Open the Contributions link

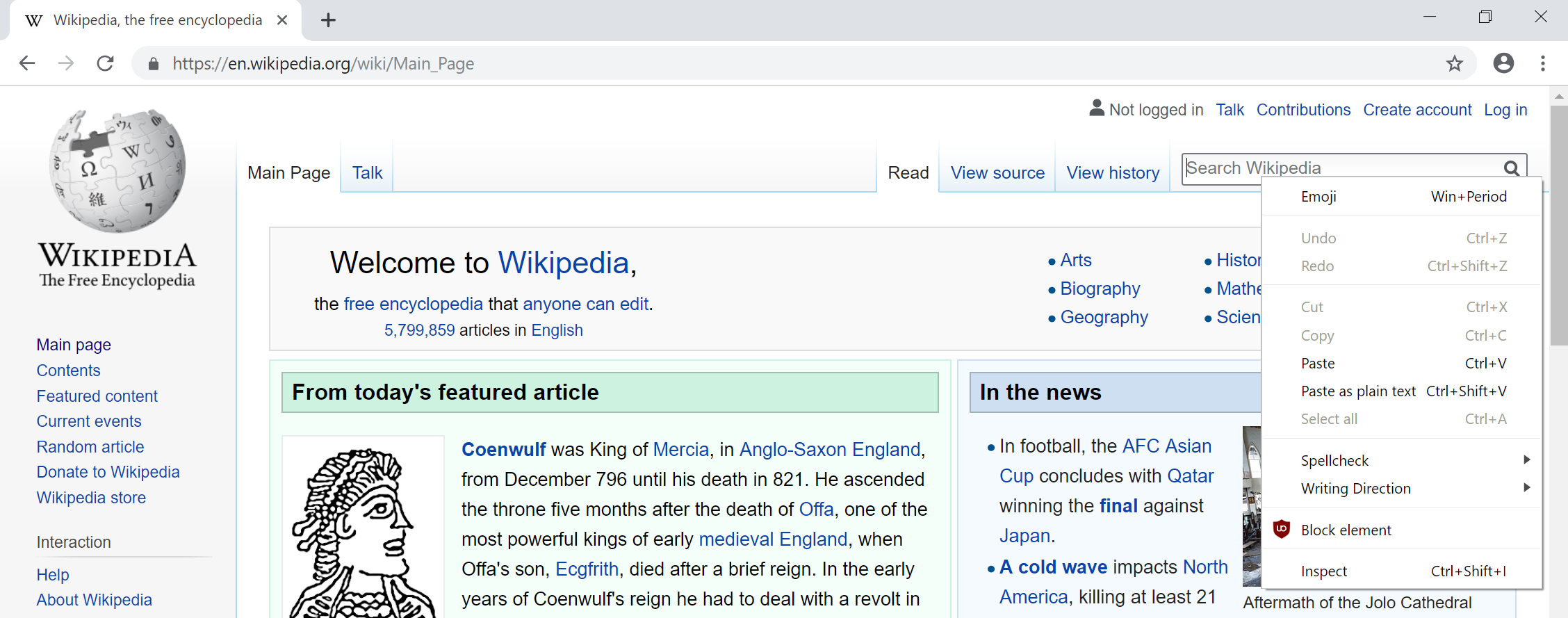[x=1303, y=110]
